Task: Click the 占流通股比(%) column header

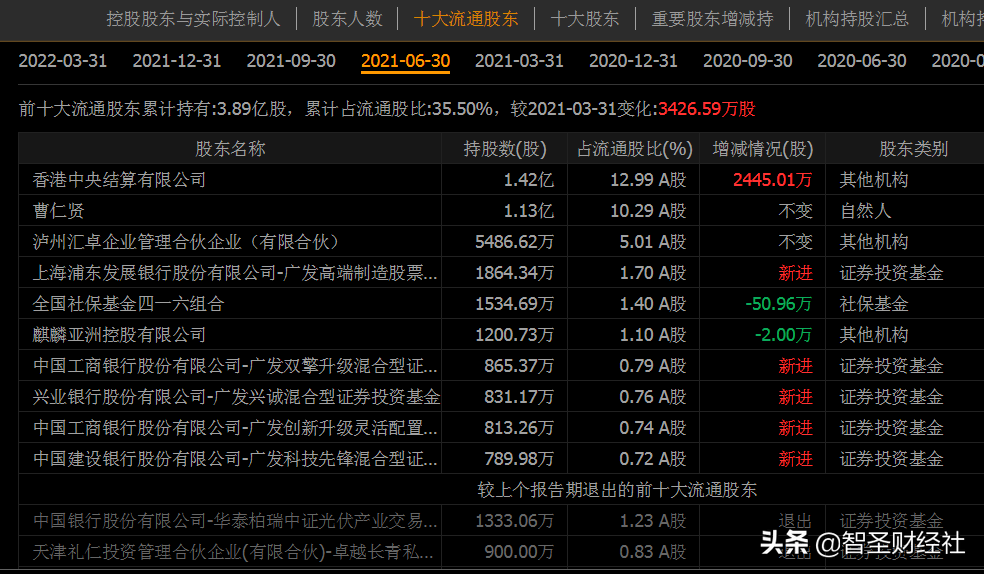Action: coord(634,149)
